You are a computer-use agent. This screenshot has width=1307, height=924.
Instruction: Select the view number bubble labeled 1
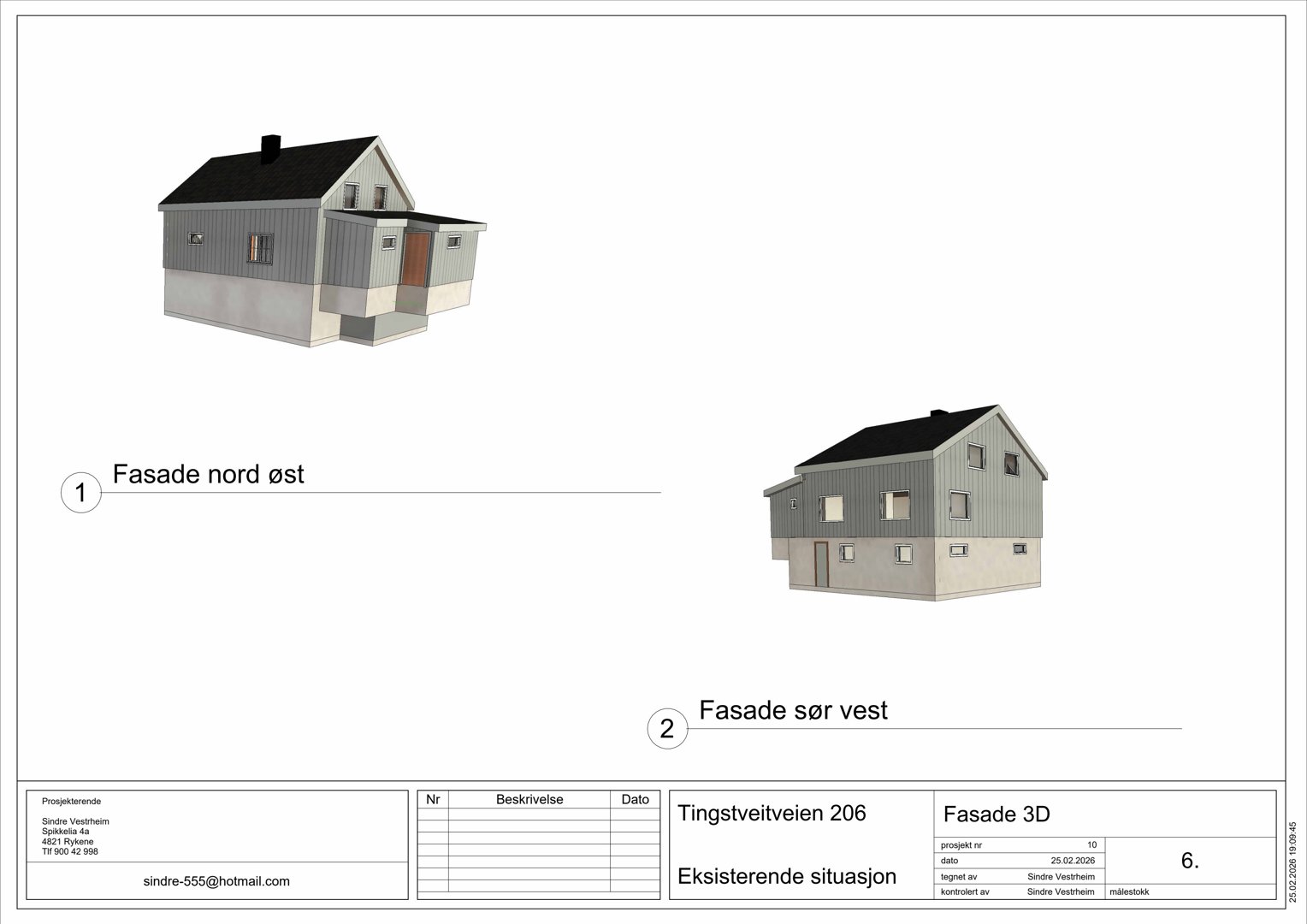coord(80,493)
